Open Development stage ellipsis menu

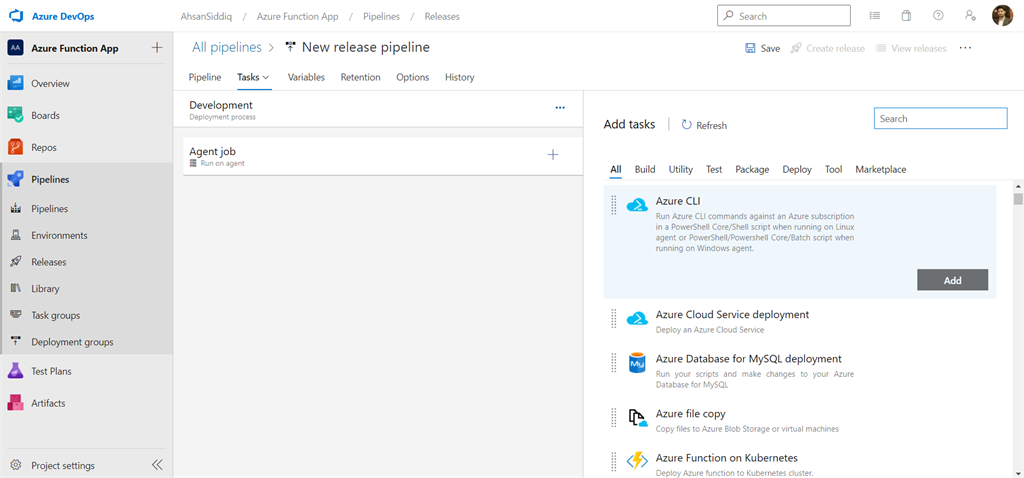pos(560,108)
